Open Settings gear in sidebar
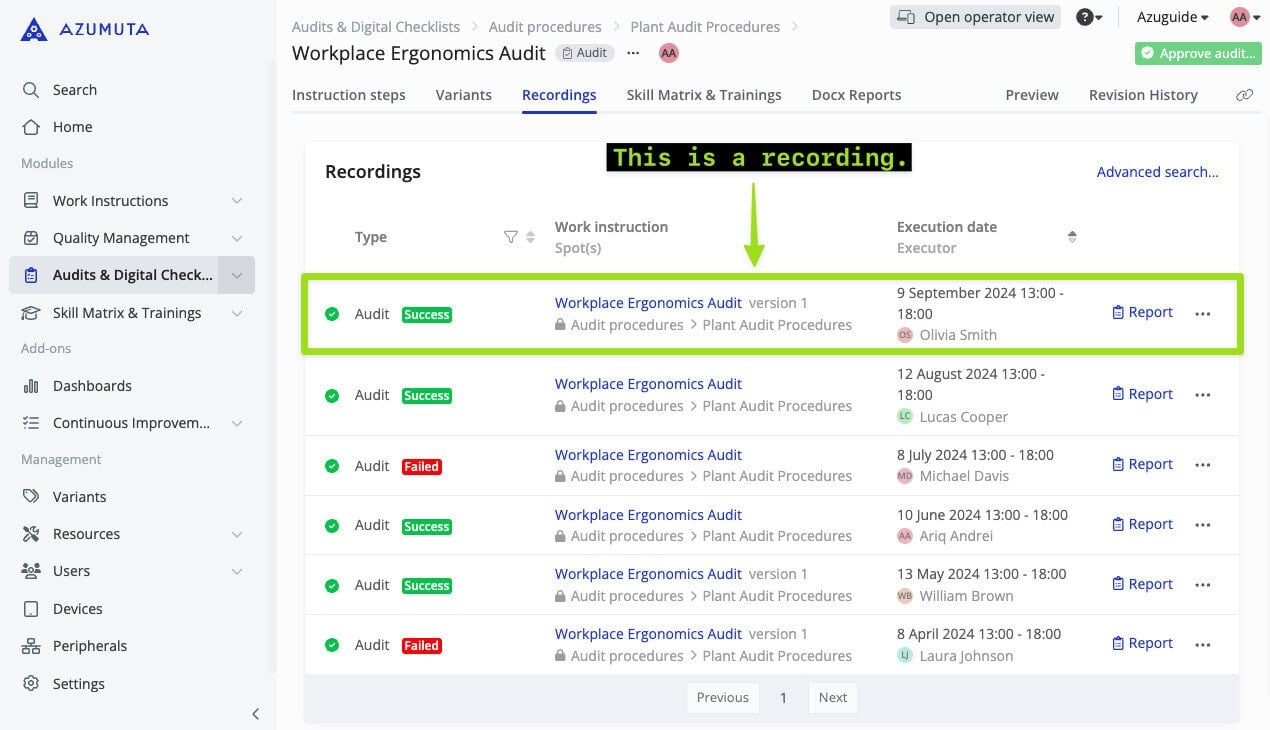This screenshot has height=730, width=1270. click(x=31, y=684)
